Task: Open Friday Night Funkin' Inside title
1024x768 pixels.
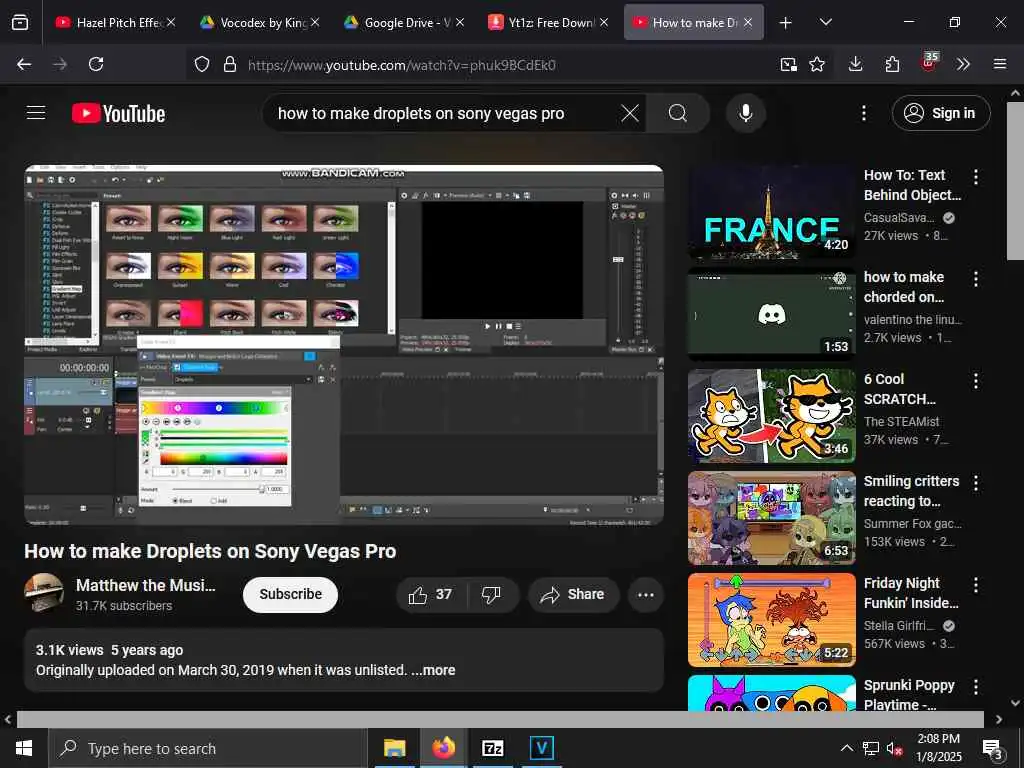Action: point(911,593)
